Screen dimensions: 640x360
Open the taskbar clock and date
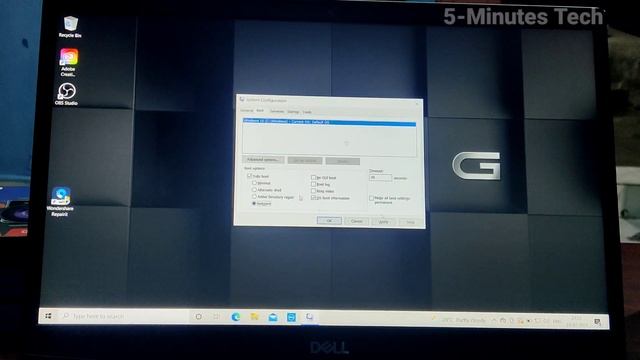point(576,322)
